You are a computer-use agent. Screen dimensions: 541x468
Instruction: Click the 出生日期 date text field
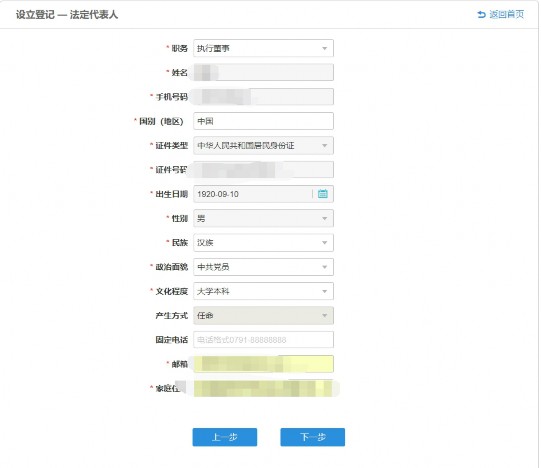(254, 194)
